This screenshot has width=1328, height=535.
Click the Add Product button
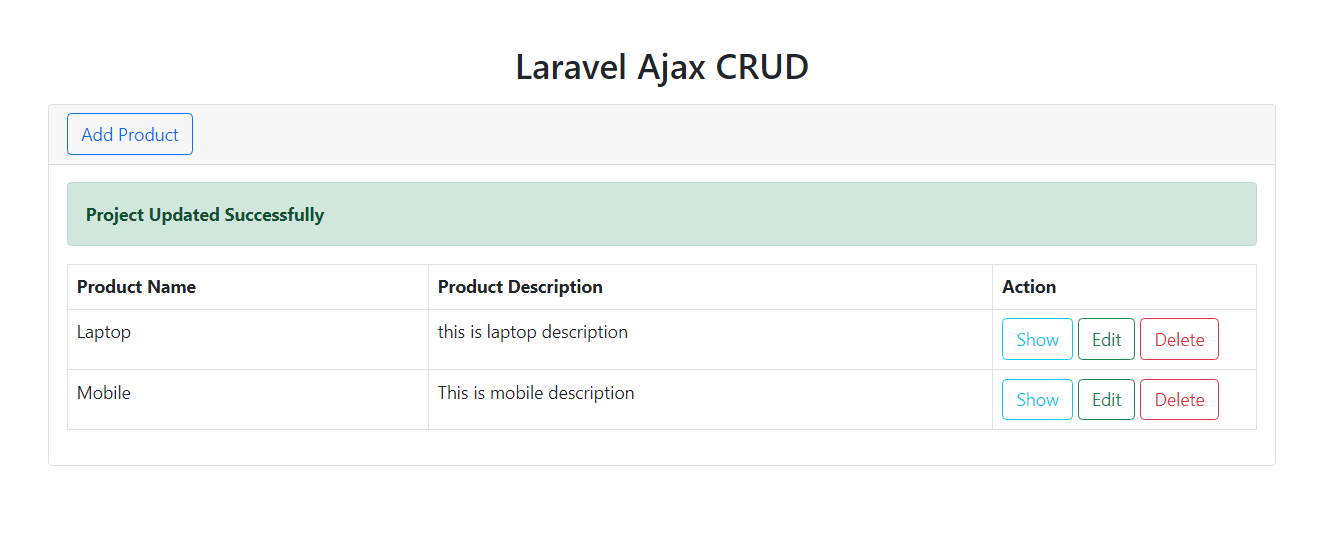(130, 135)
